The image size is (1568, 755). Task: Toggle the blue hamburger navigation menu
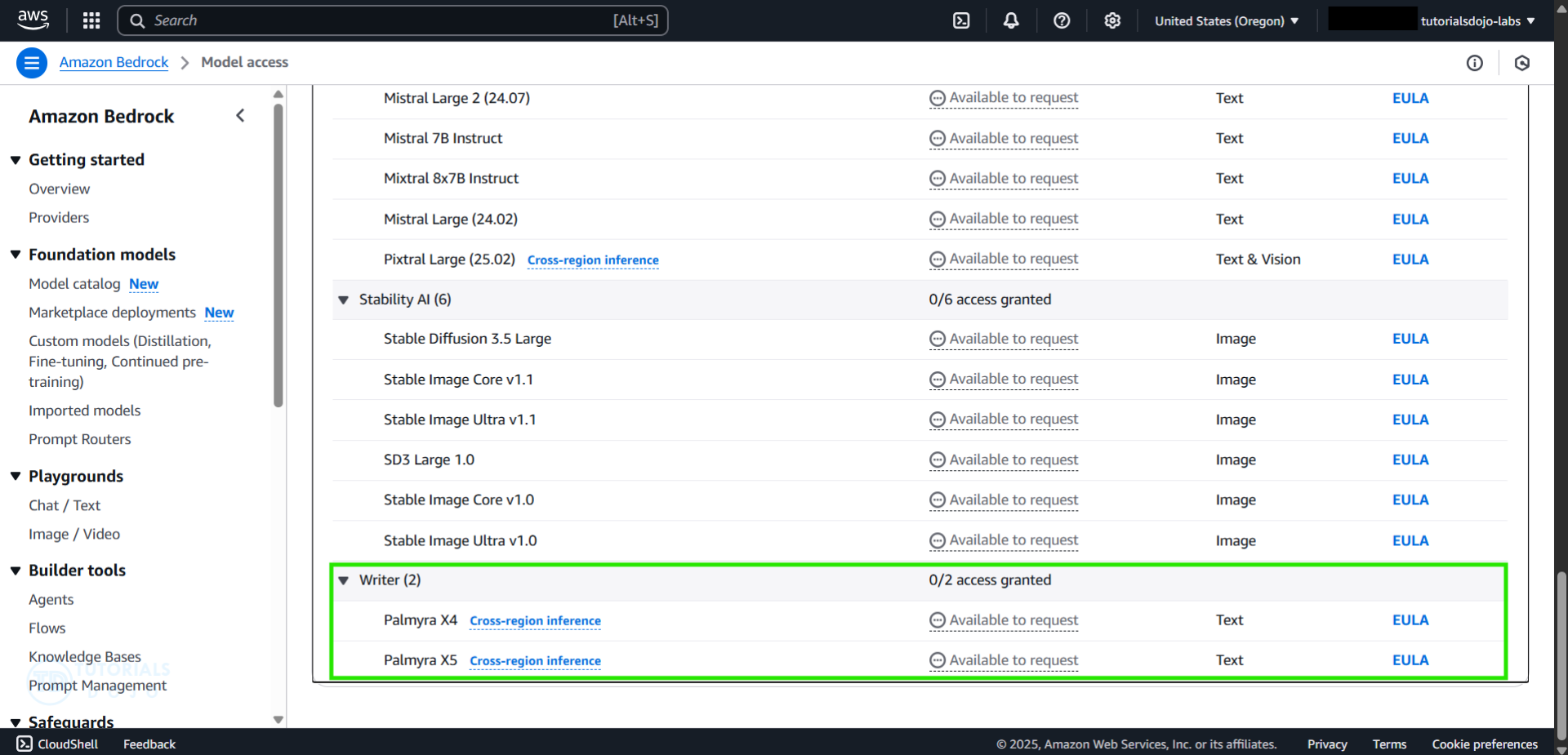(x=32, y=63)
